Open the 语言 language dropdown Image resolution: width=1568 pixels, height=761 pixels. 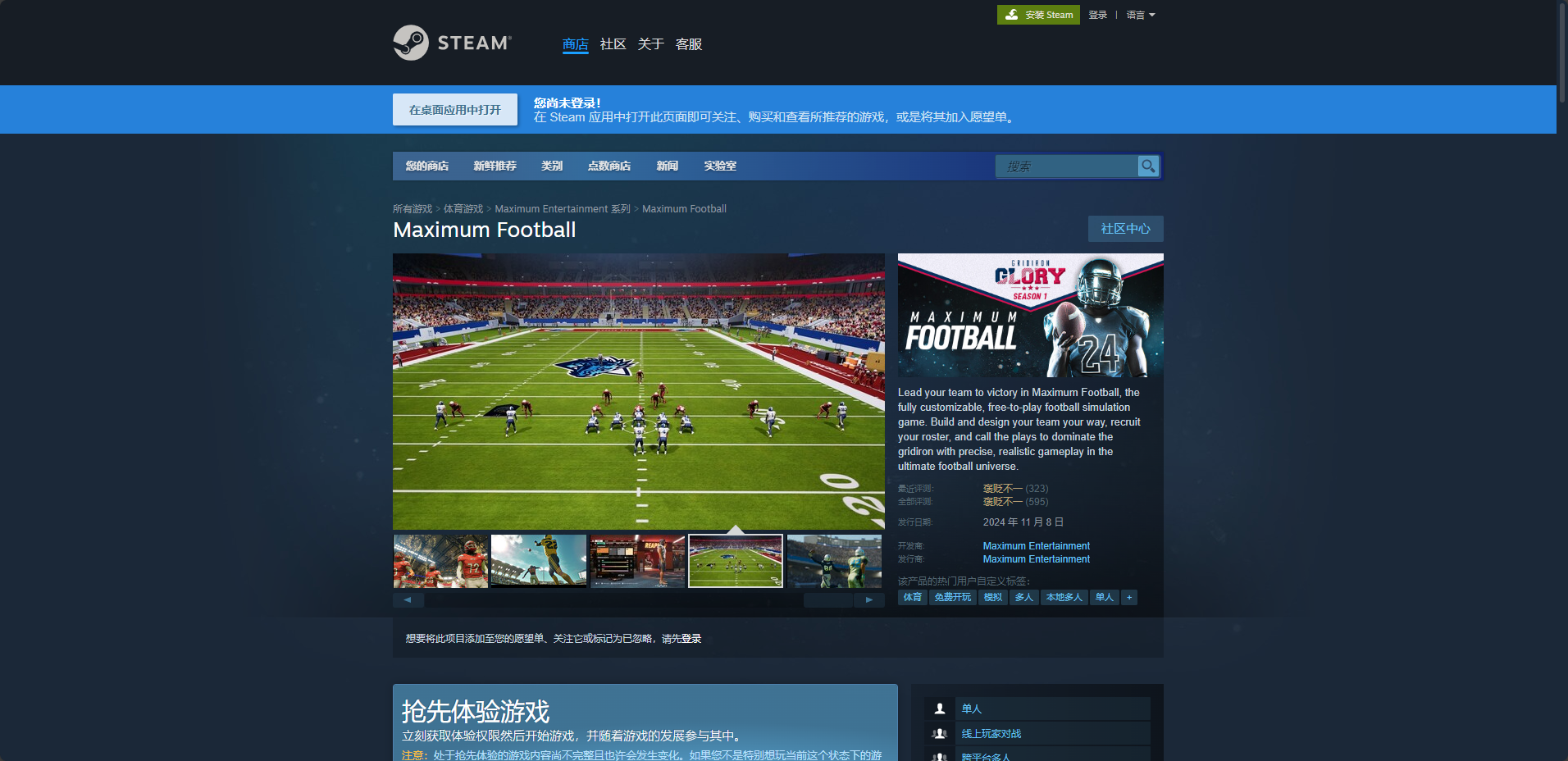[1141, 15]
